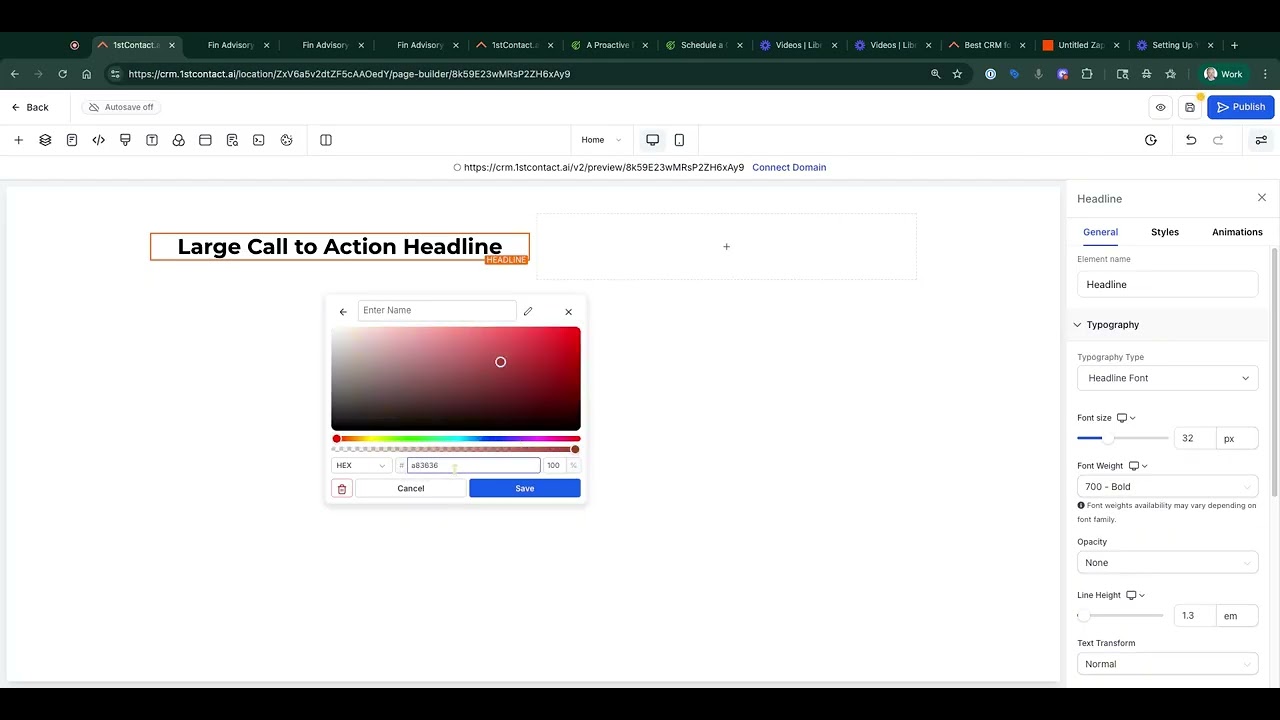Open the Opacity dropdown
Viewport: 1280px width, 720px height.
[1167, 562]
